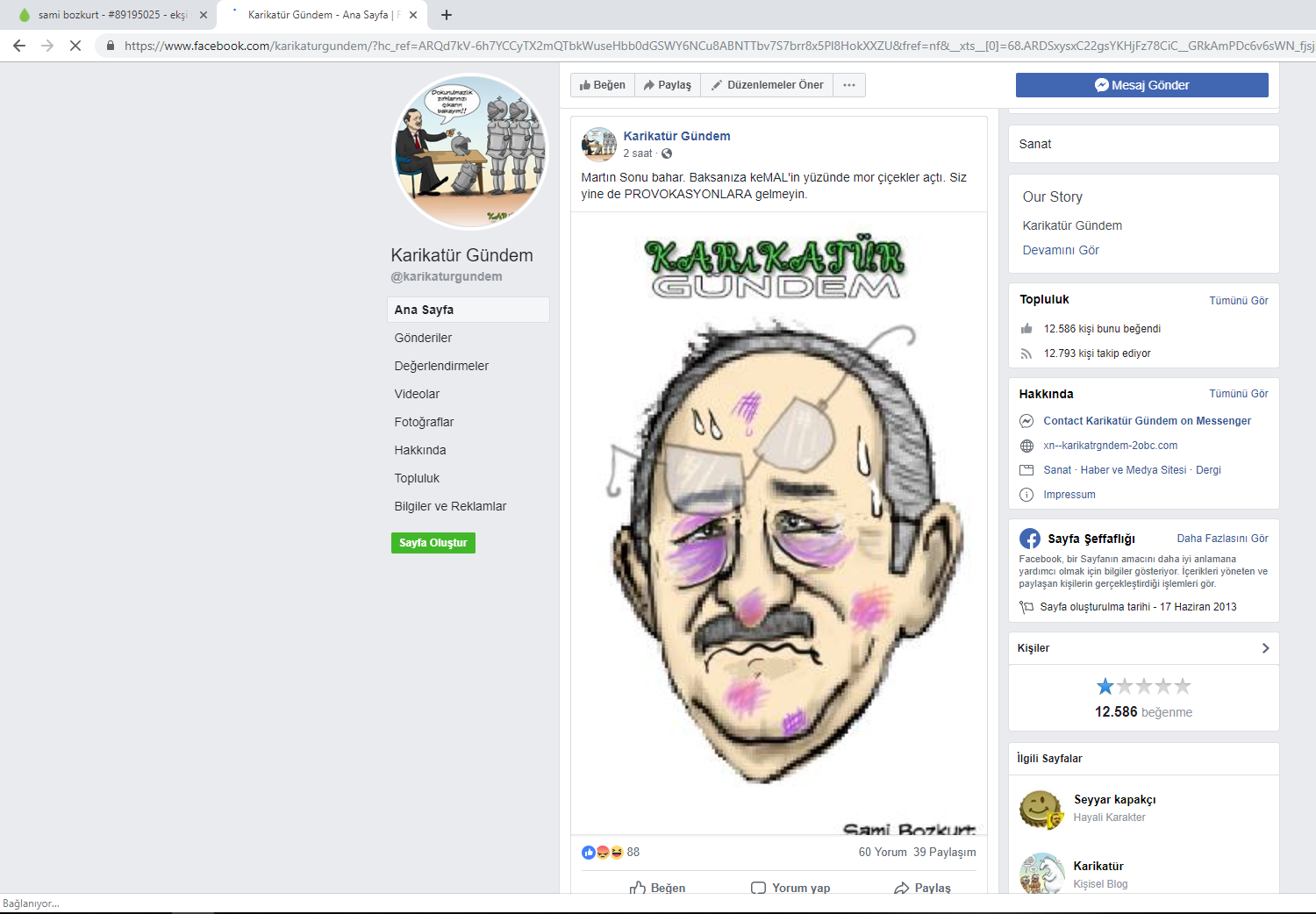Click Paylaş under the post
Viewport: 1316px width, 914px height.
pos(922,888)
